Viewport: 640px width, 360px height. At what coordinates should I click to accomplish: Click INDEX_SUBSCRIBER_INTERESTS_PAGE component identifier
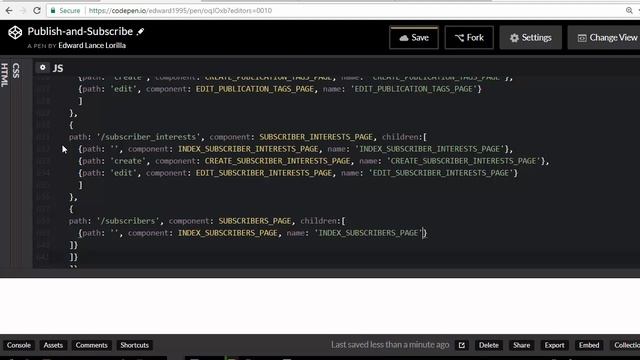[248, 149]
